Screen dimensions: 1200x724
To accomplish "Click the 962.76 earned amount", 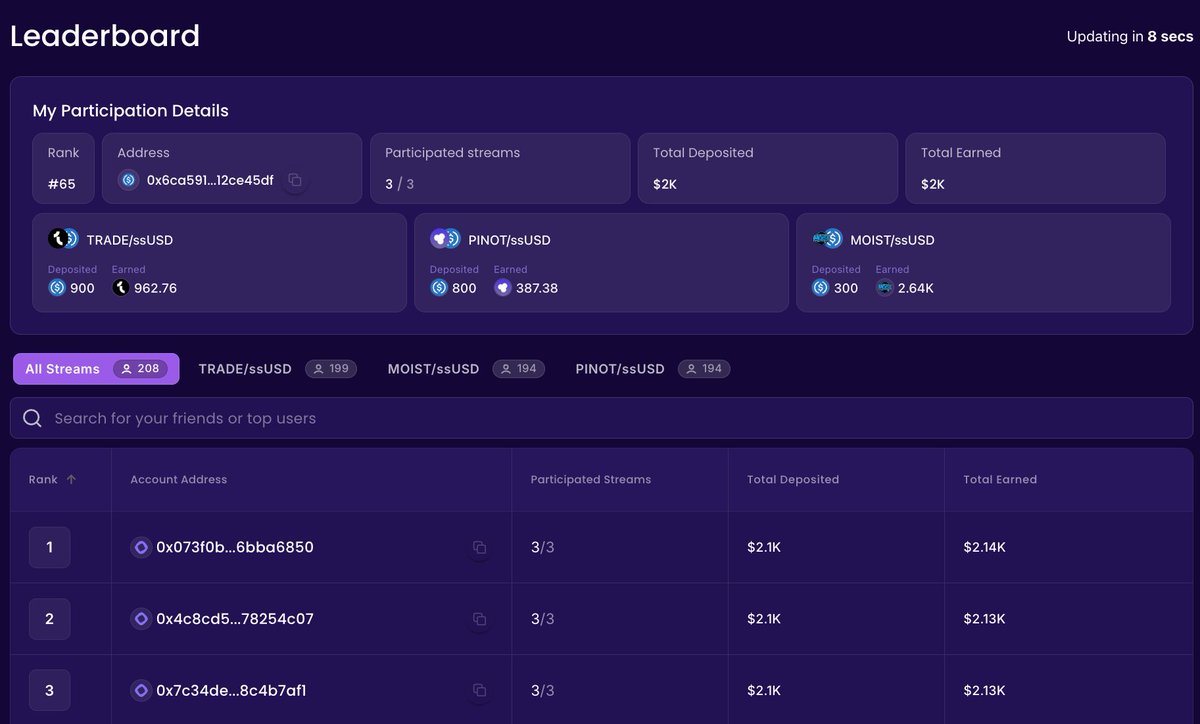I will click(157, 288).
